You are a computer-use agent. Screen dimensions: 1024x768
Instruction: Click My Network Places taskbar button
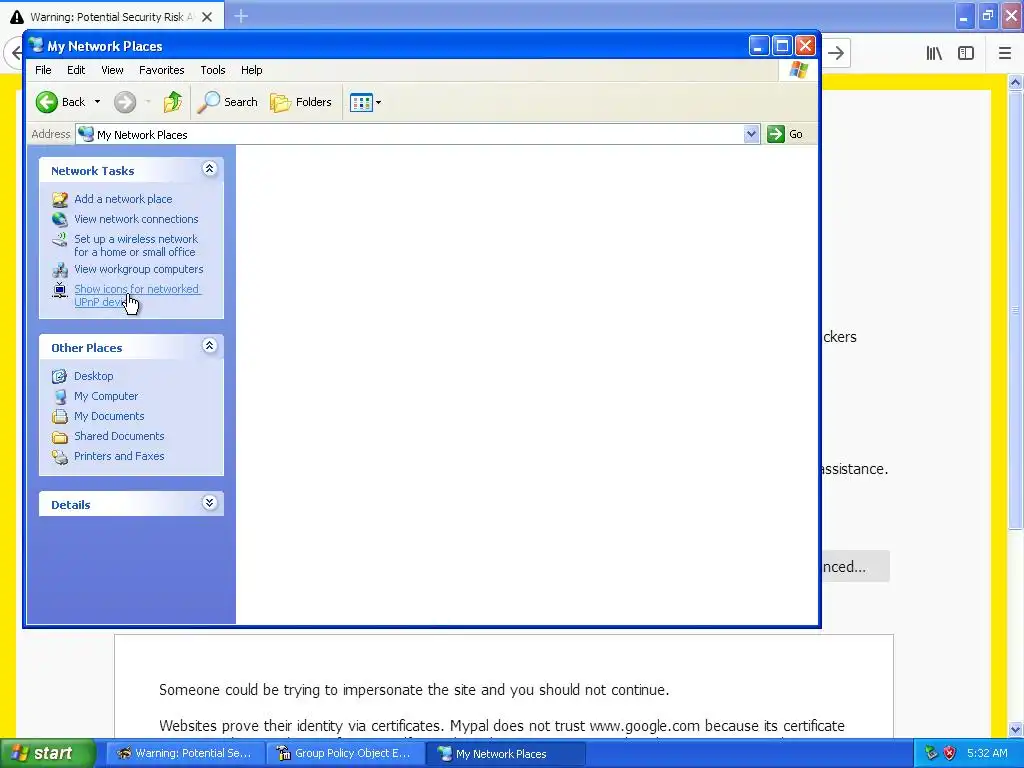[x=506, y=754]
